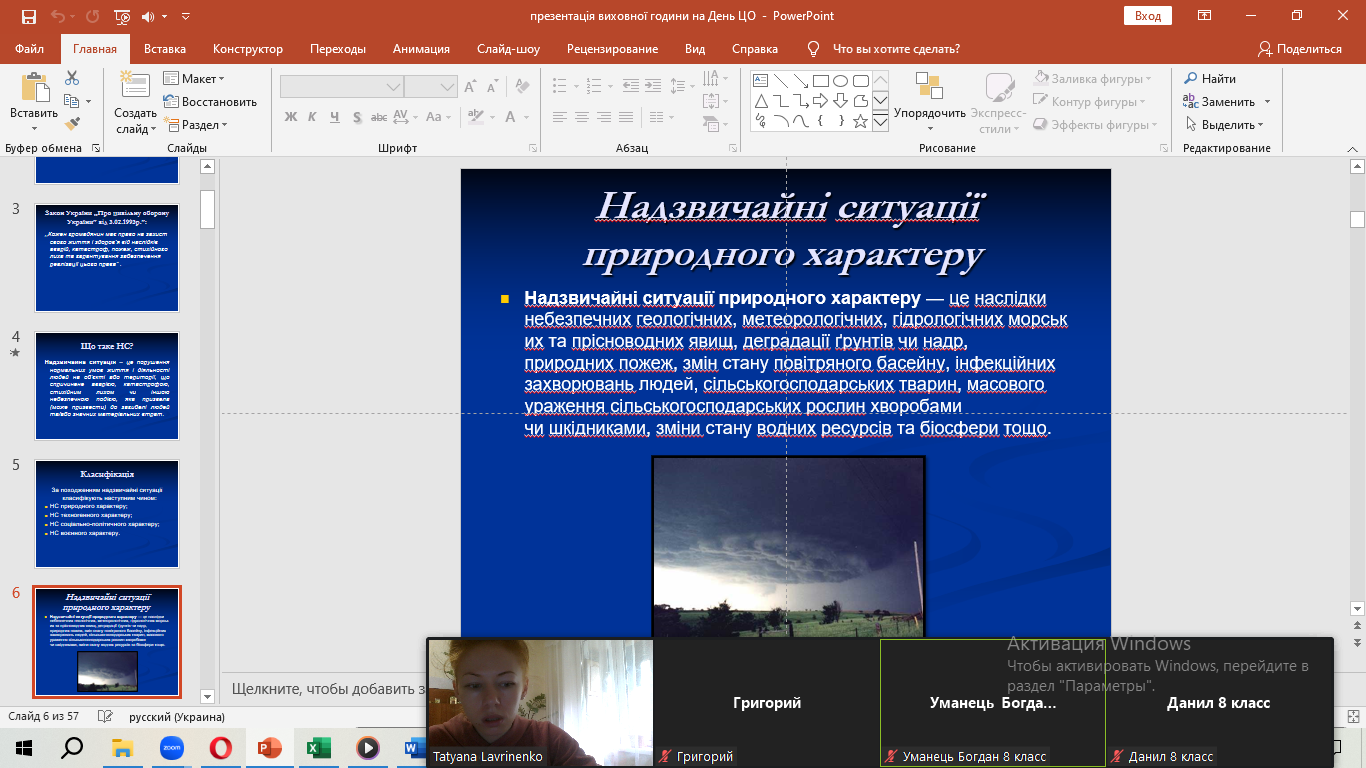Screen dimensions: 1366x768
Task: Select the oval shape in gallery
Action: [x=840, y=81]
